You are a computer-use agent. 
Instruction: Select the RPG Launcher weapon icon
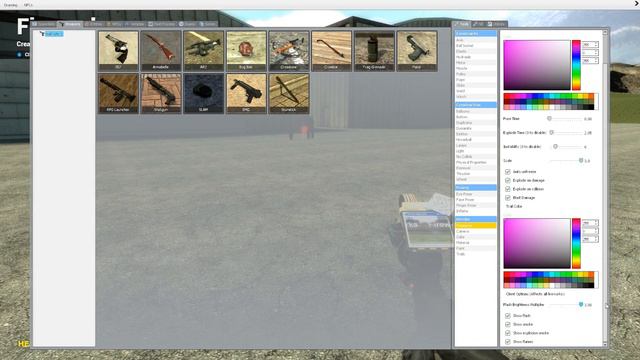click(118, 93)
